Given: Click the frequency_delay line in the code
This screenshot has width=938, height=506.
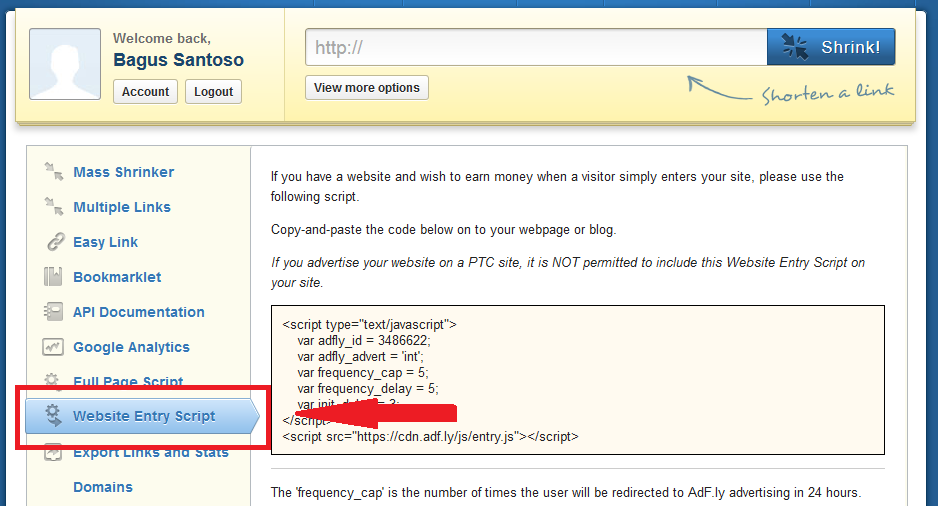Looking at the screenshot, I should (367, 389).
